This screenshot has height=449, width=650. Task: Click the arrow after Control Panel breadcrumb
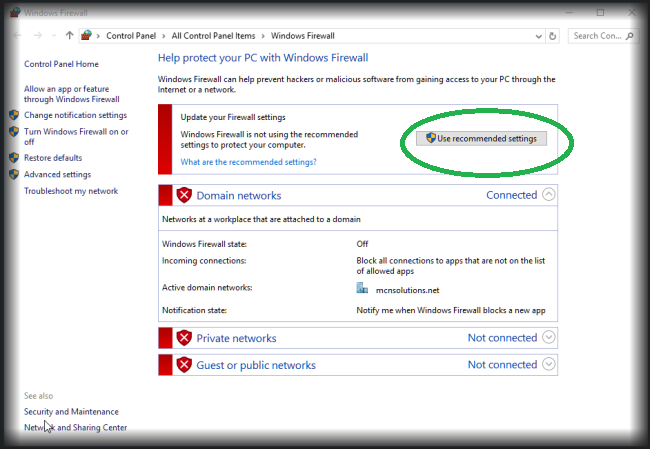point(163,36)
